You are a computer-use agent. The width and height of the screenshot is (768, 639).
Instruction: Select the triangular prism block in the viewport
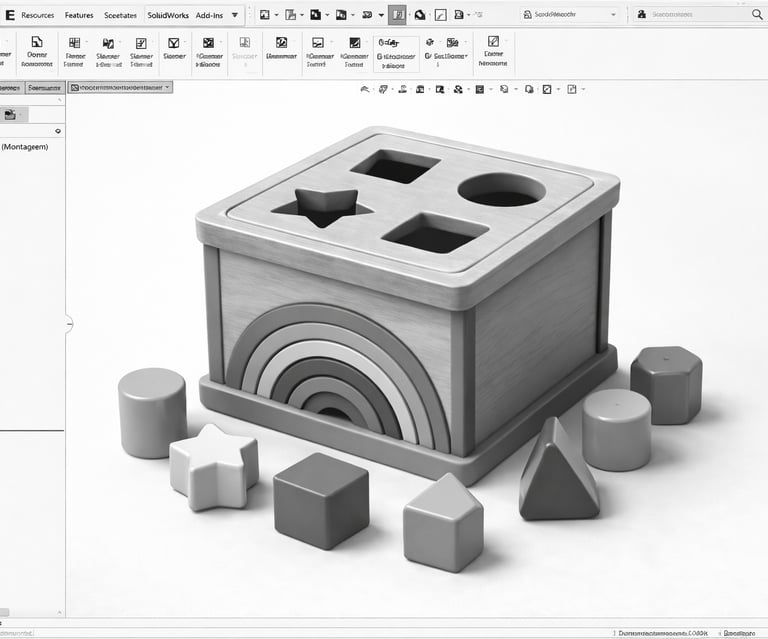(558, 471)
